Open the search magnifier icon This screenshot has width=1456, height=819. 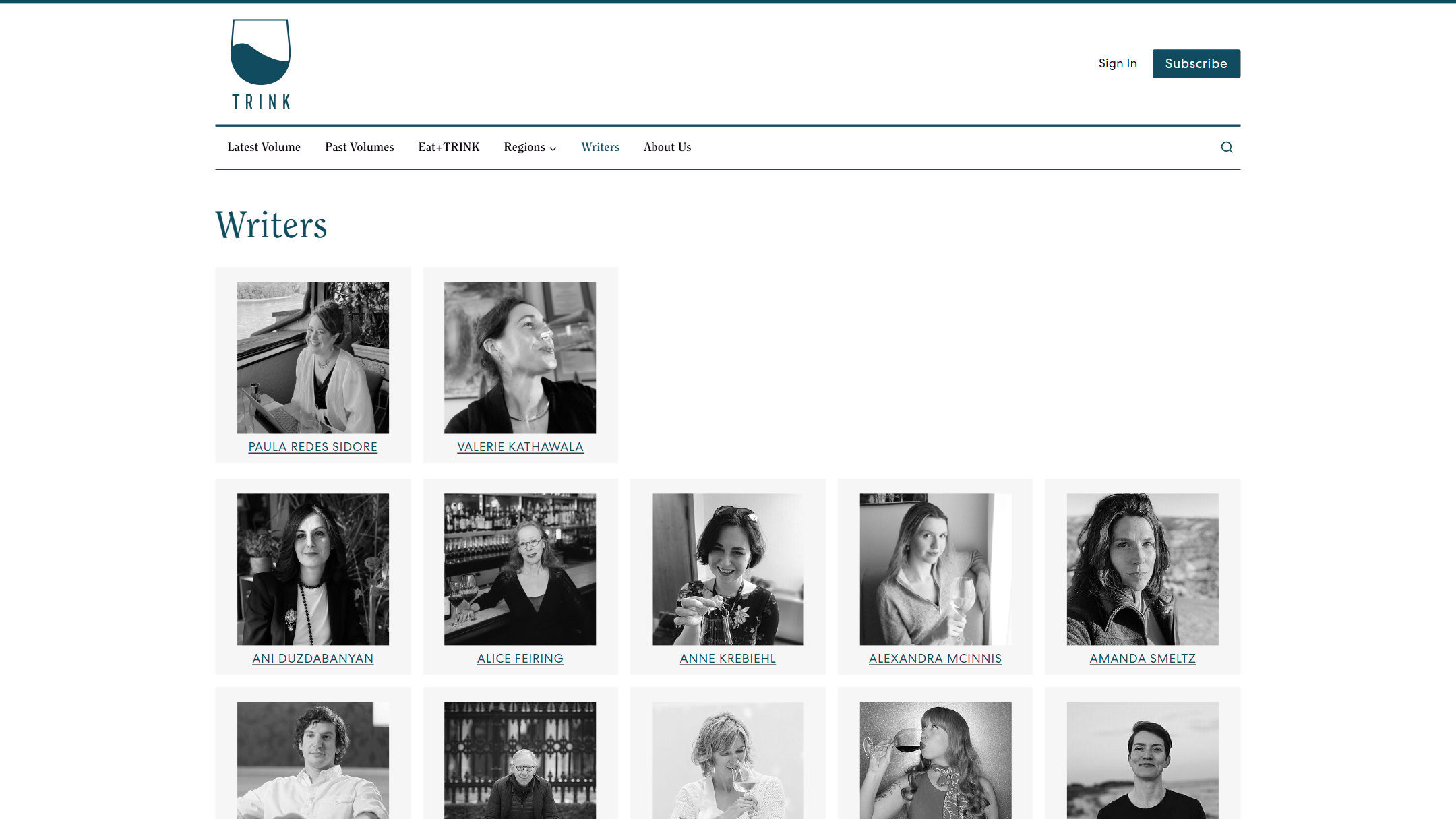point(1226,147)
